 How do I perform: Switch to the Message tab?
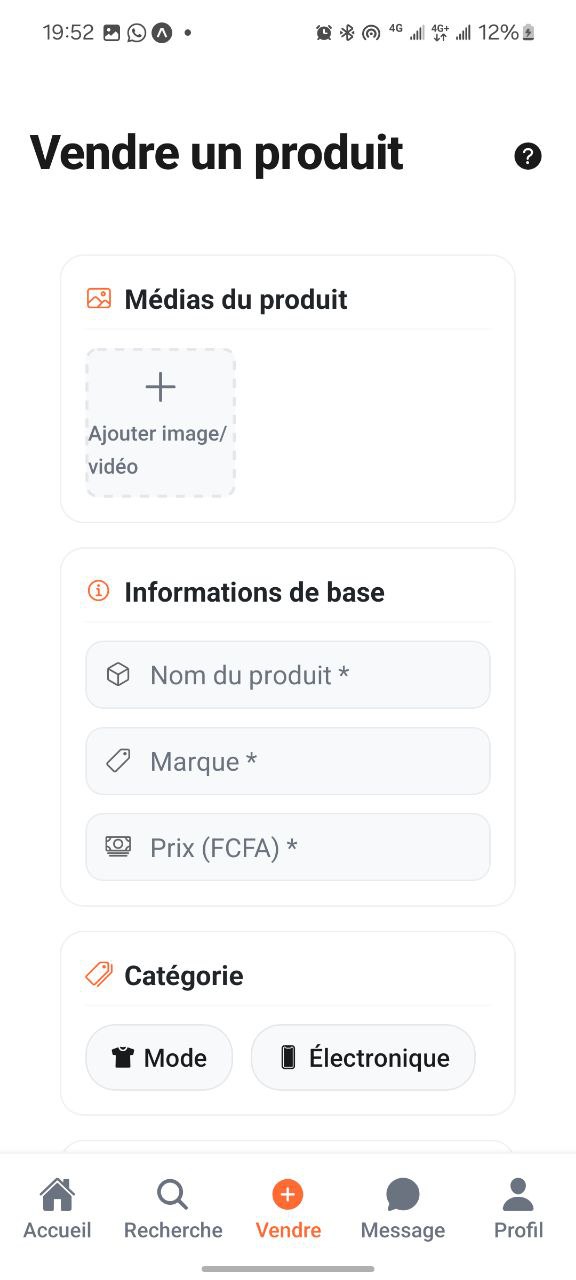click(x=402, y=1205)
